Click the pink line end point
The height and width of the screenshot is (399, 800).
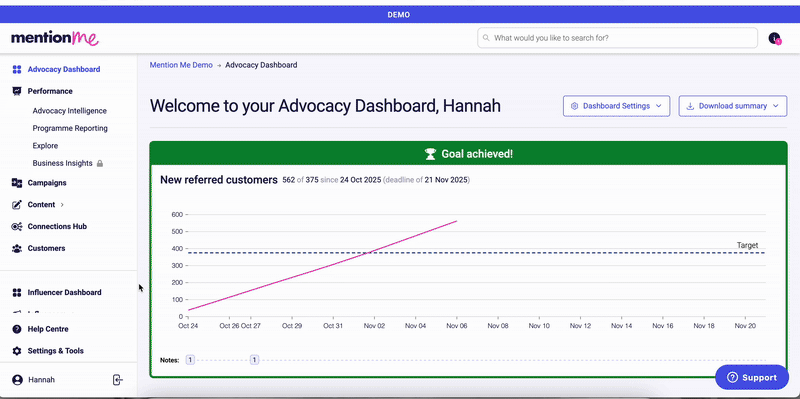[457, 221]
